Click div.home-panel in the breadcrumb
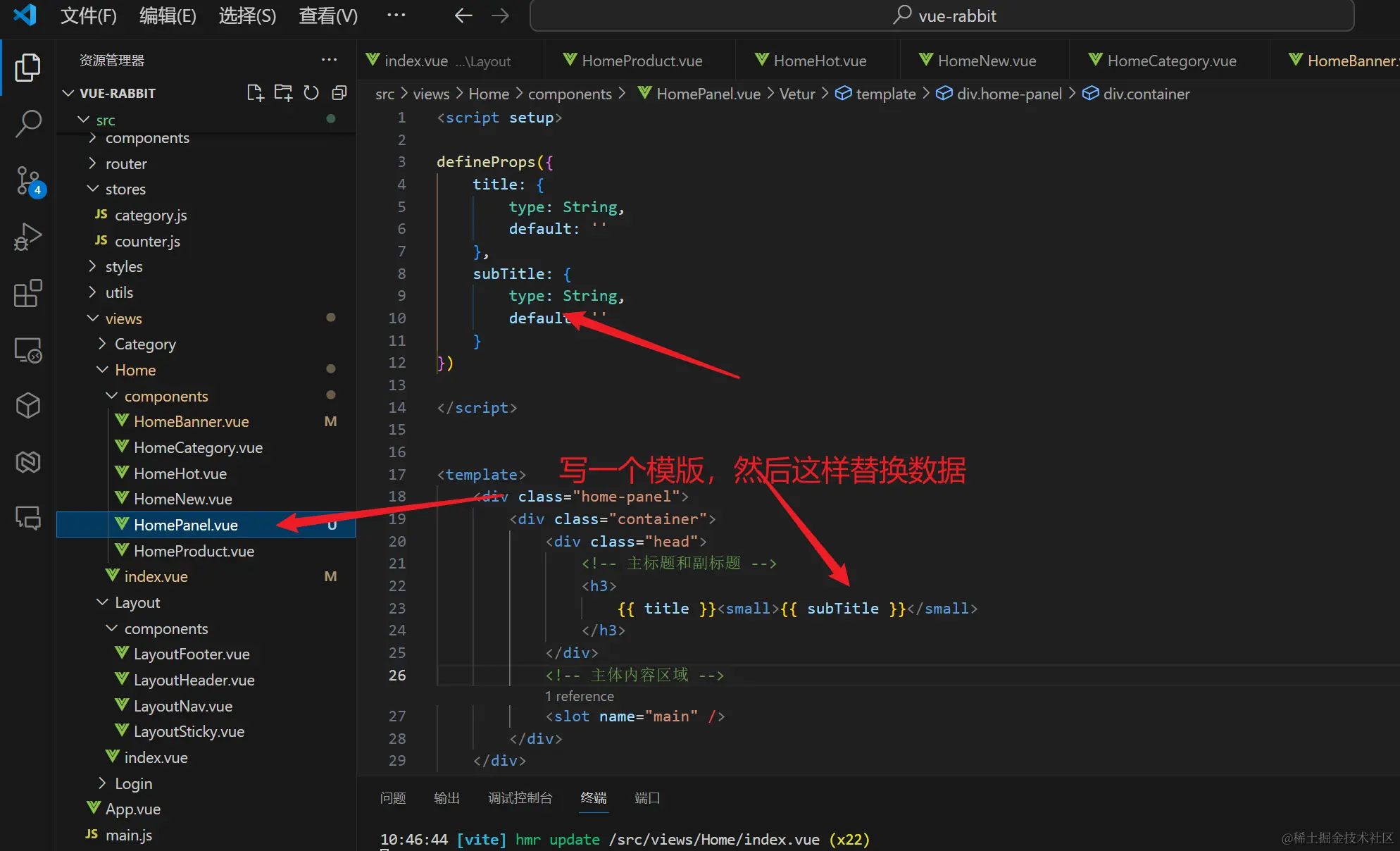This screenshot has height=851, width=1400. pos(1008,94)
